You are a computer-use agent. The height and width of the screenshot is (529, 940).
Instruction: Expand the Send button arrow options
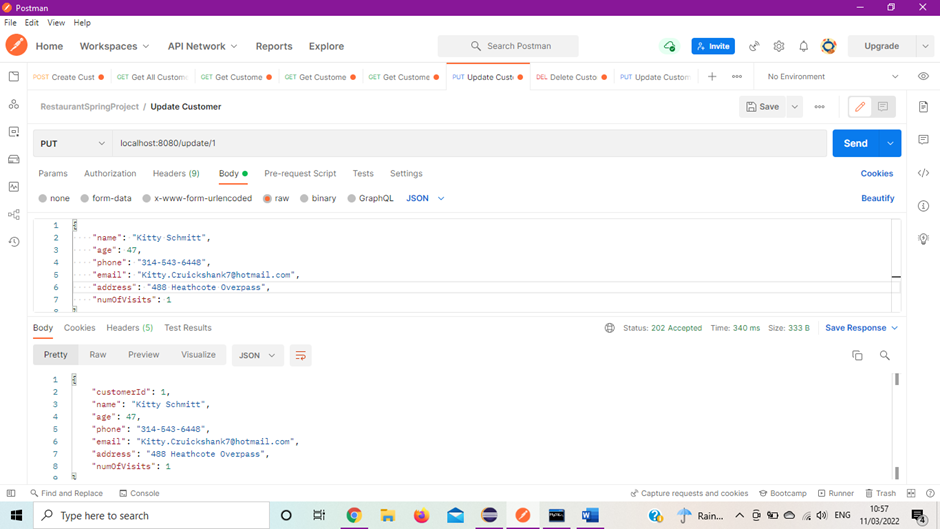(890, 143)
